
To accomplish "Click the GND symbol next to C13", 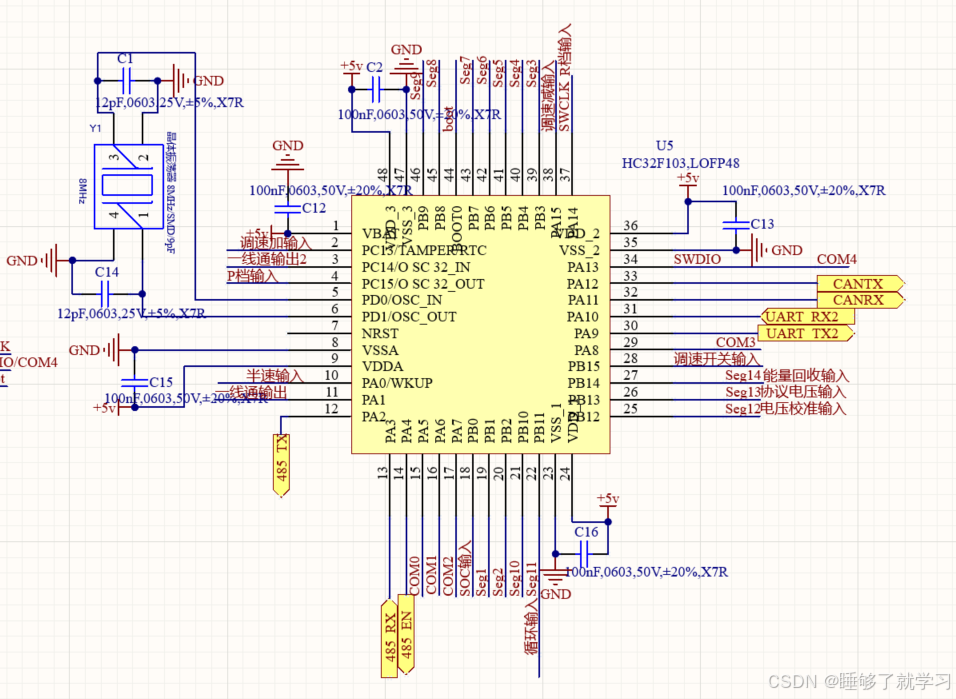I will (x=757, y=250).
